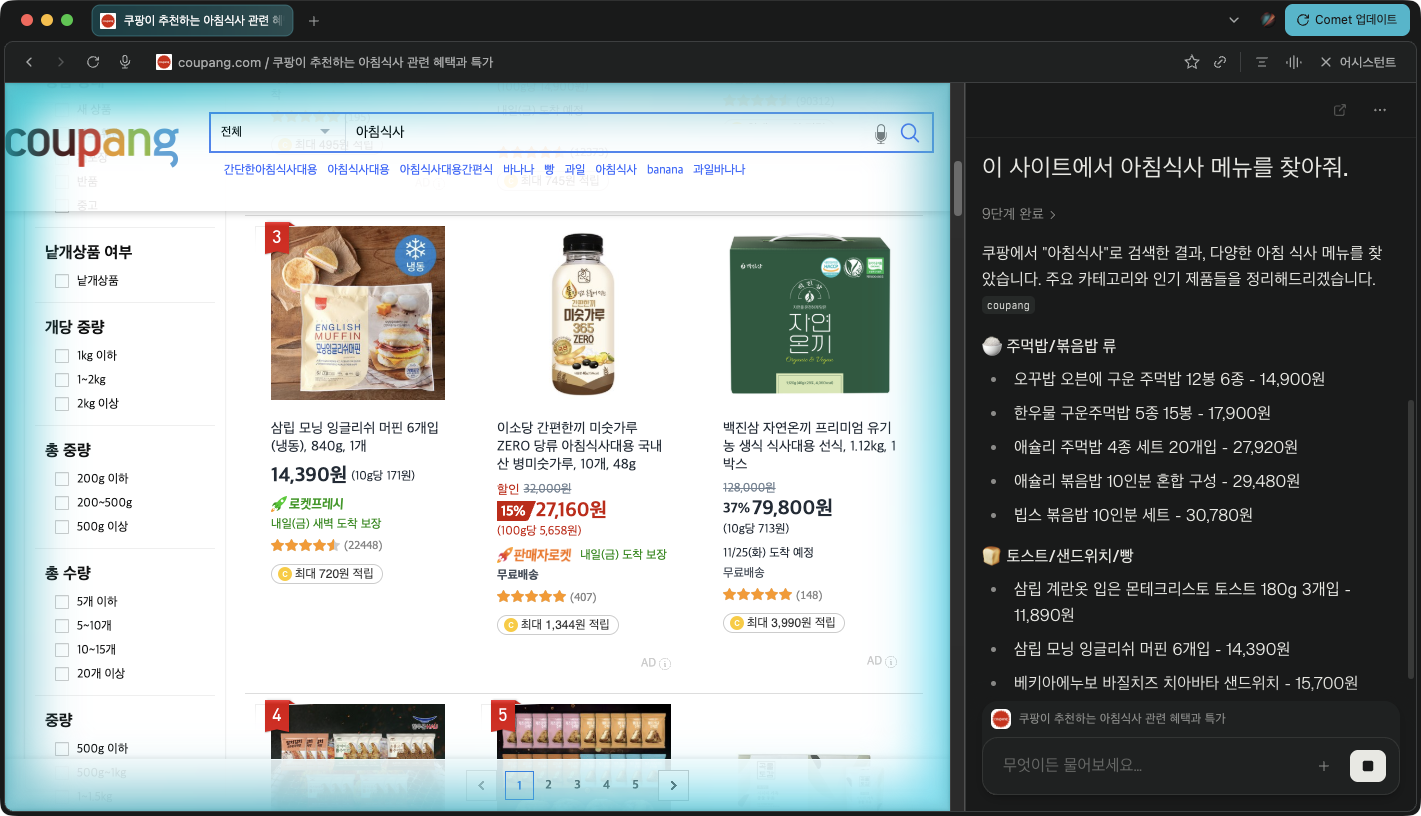Open a new tab with the plus icon

(x=314, y=20)
